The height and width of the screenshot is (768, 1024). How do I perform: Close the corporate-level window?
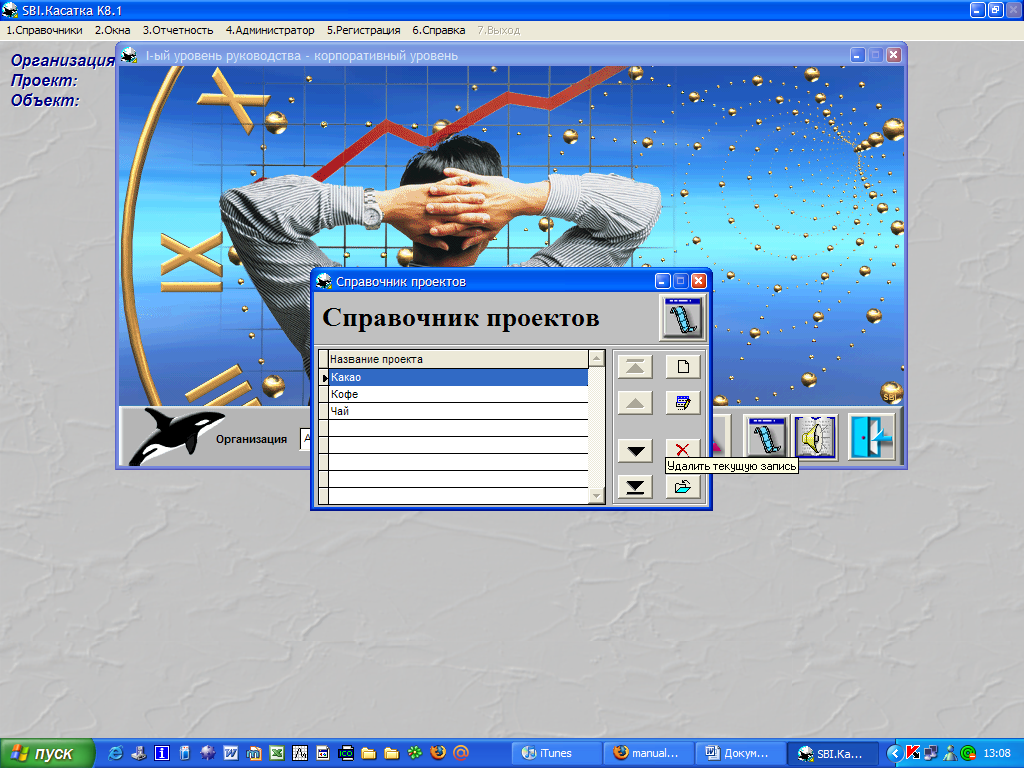893,55
